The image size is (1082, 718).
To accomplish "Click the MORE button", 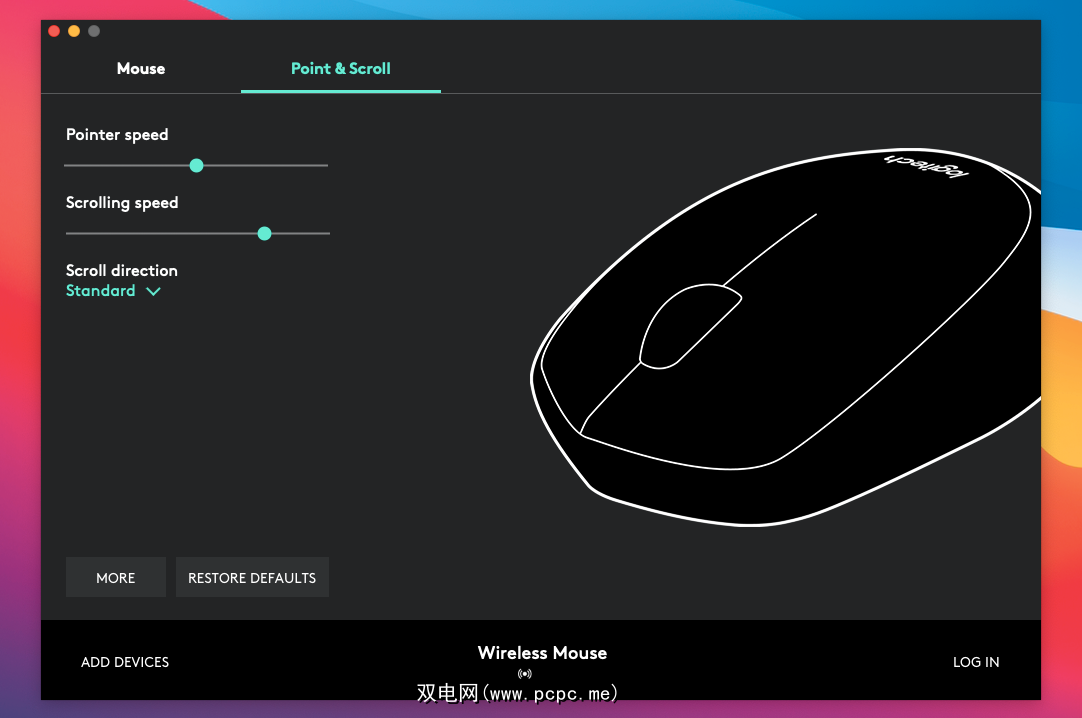I will click(x=116, y=577).
